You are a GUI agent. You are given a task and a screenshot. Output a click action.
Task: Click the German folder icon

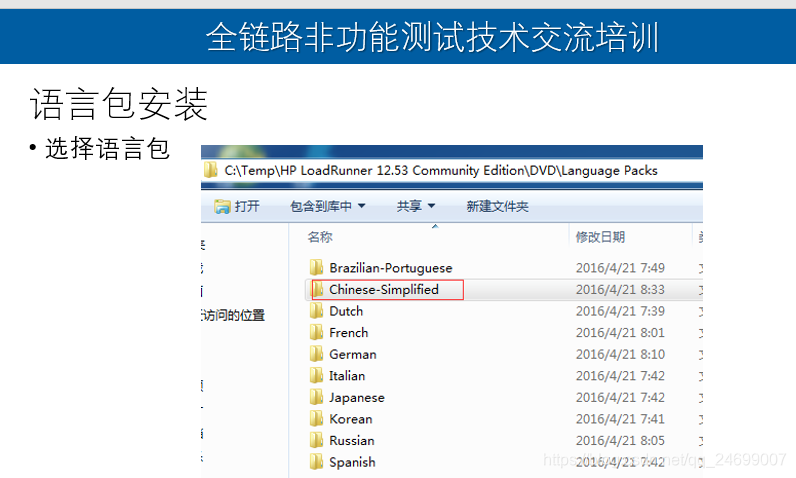click(316, 354)
